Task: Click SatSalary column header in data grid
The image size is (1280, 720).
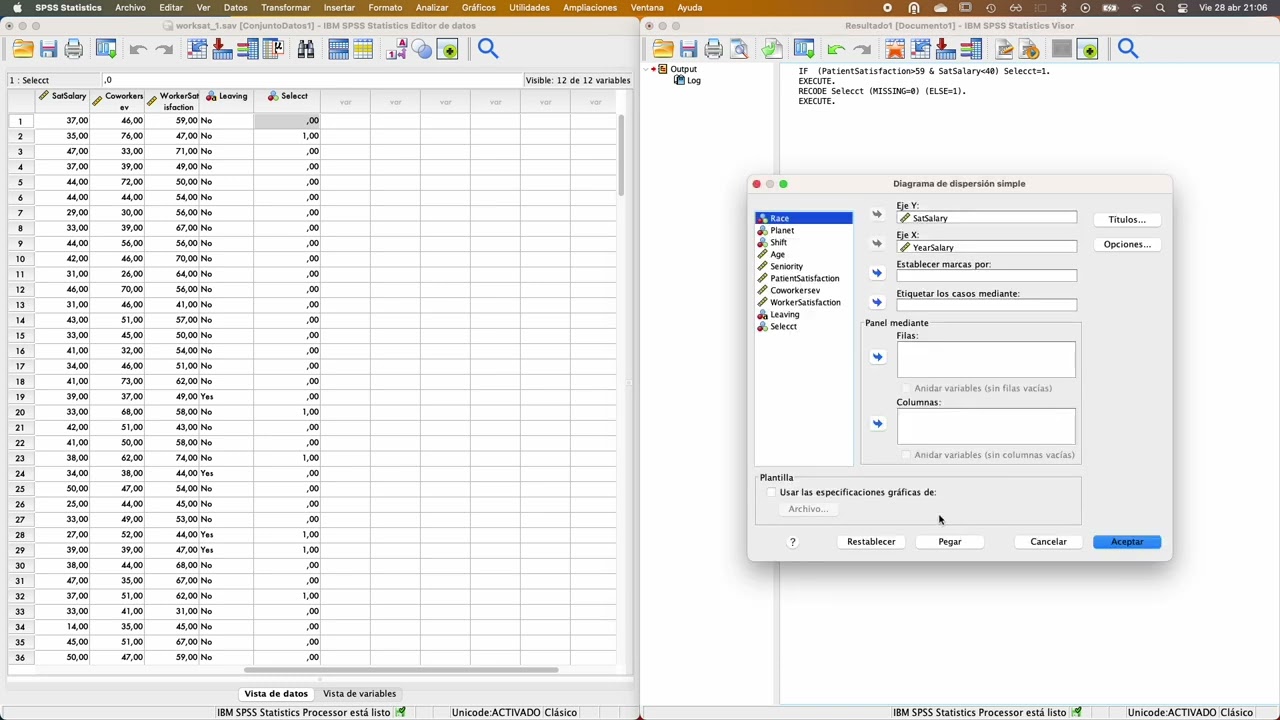Action: click(62, 101)
